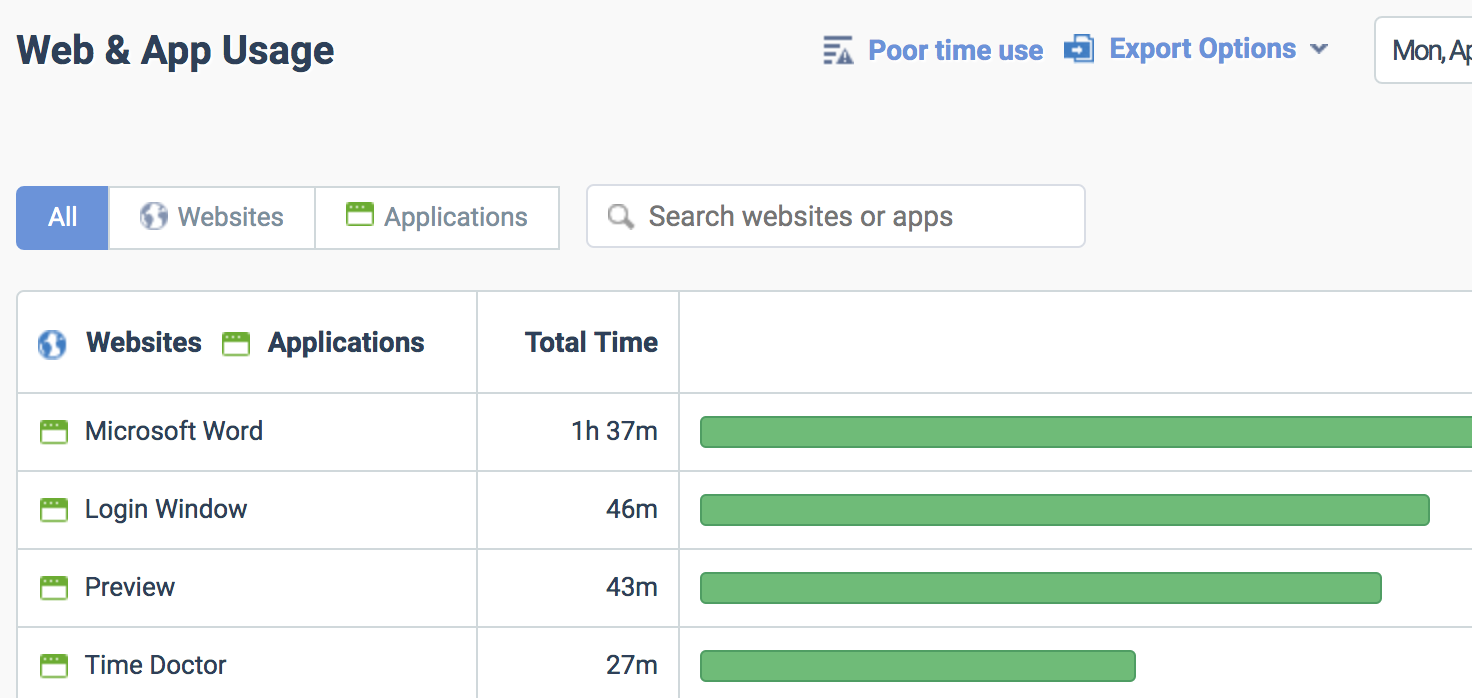Screen dimensions: 1472x698
Task: Click the Web & App Usage heading
Action: pos(176,50)
